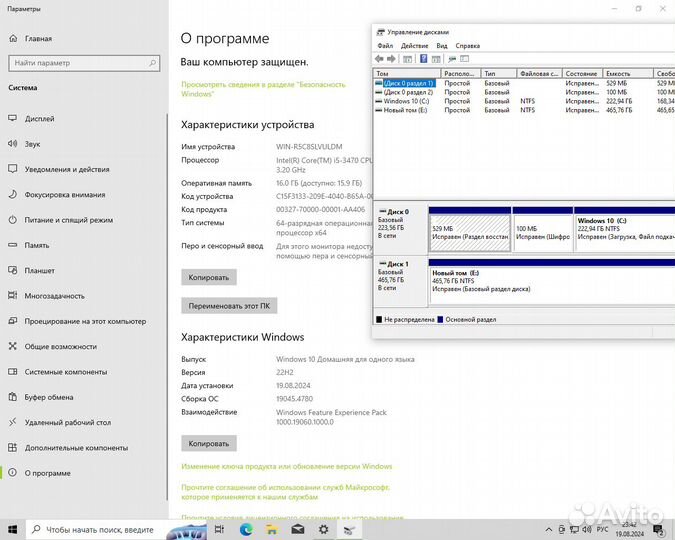The height and width of the screenshot is (540, 675).
Task: Go forward with the Disk Management toolbar arrow
Action: coord(391,59)
